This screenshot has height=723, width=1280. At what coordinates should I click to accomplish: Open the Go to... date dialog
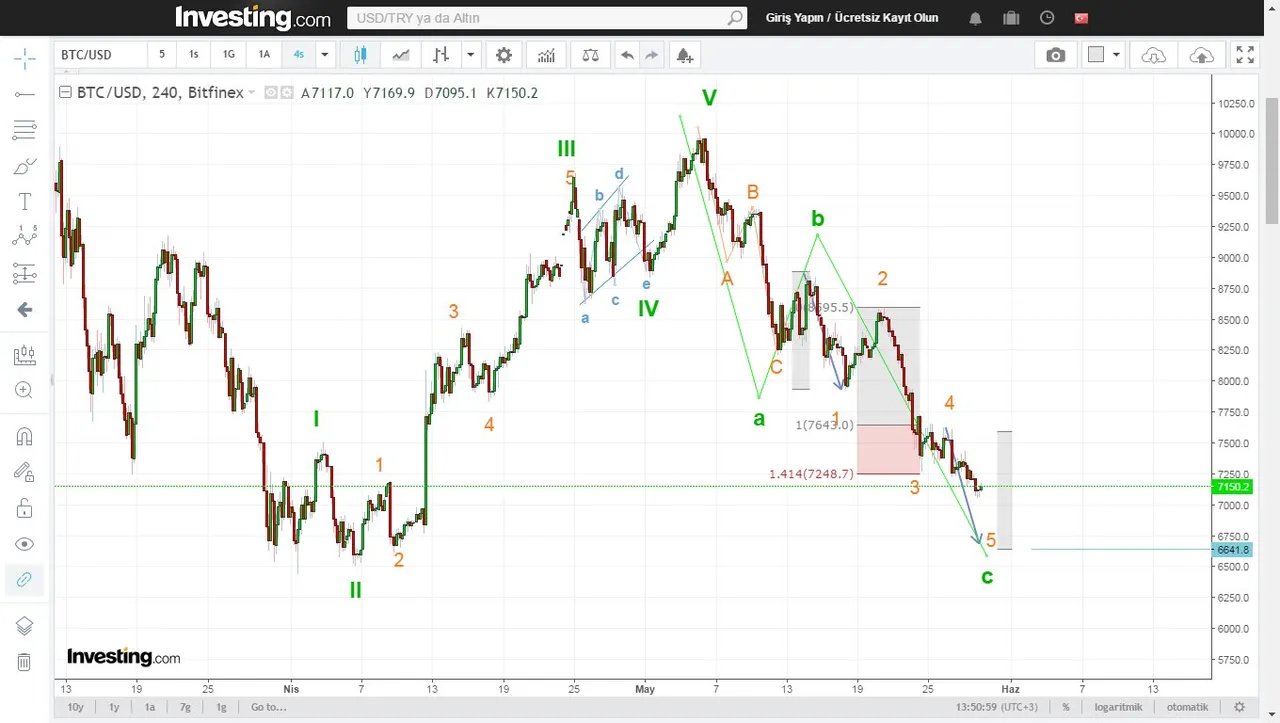269,707
